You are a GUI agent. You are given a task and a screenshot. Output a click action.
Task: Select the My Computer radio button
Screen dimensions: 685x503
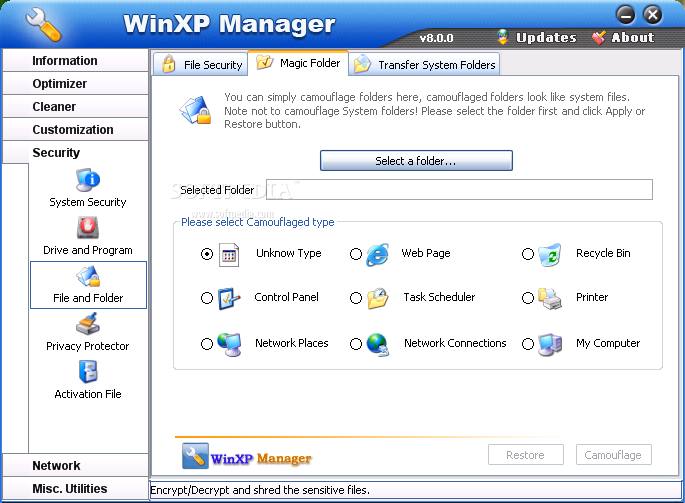528,344
